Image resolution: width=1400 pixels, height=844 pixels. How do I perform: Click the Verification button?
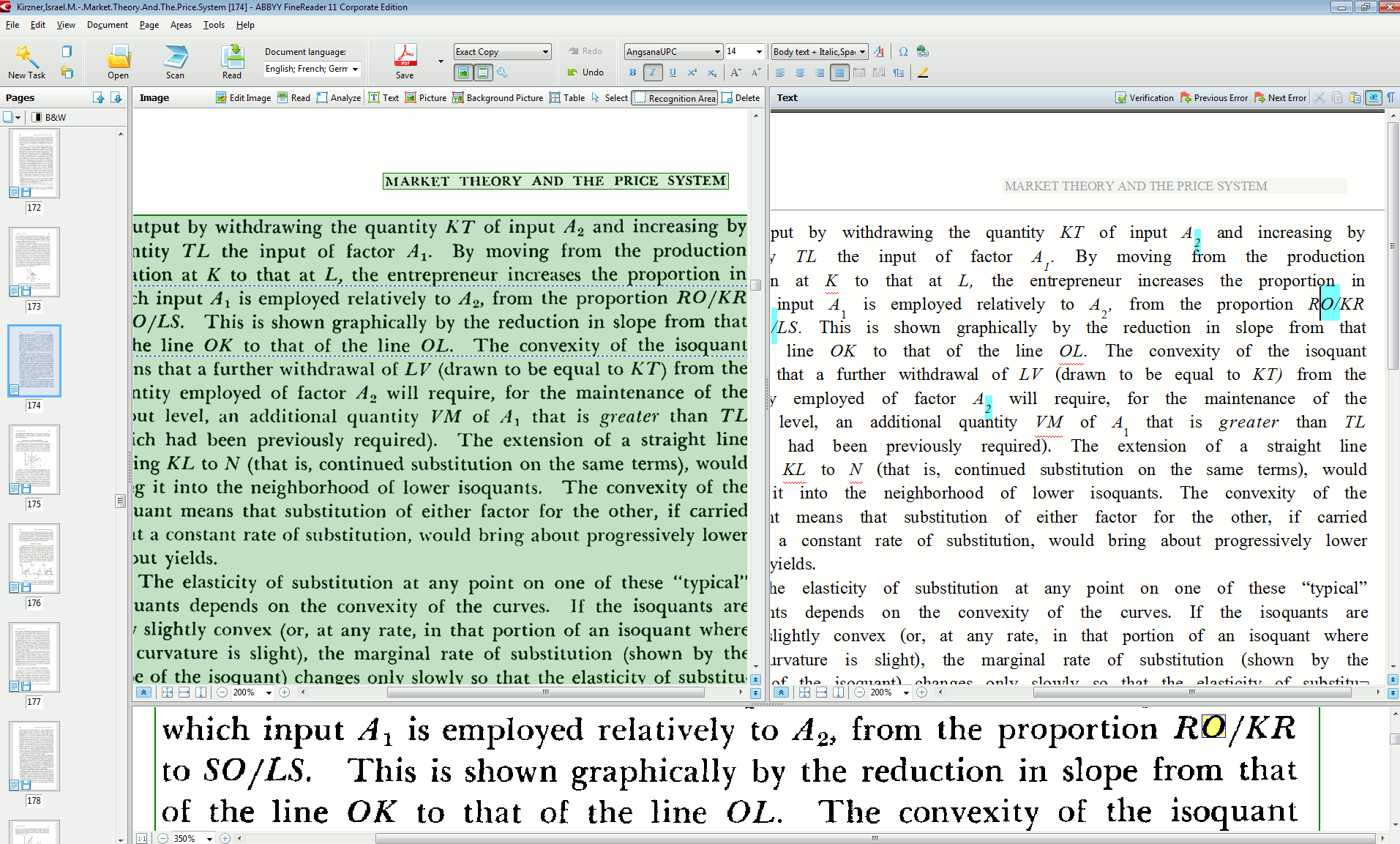(x=1145, y=98)
